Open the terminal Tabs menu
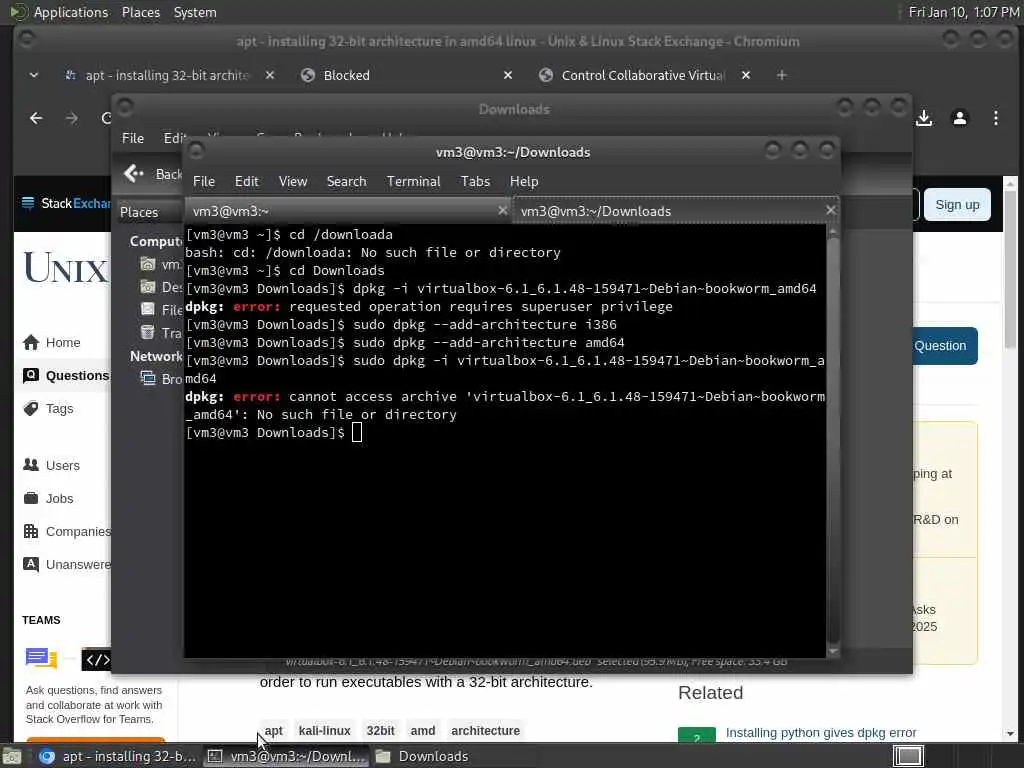This screenshot has width=1024, height=768. (475, 182)
